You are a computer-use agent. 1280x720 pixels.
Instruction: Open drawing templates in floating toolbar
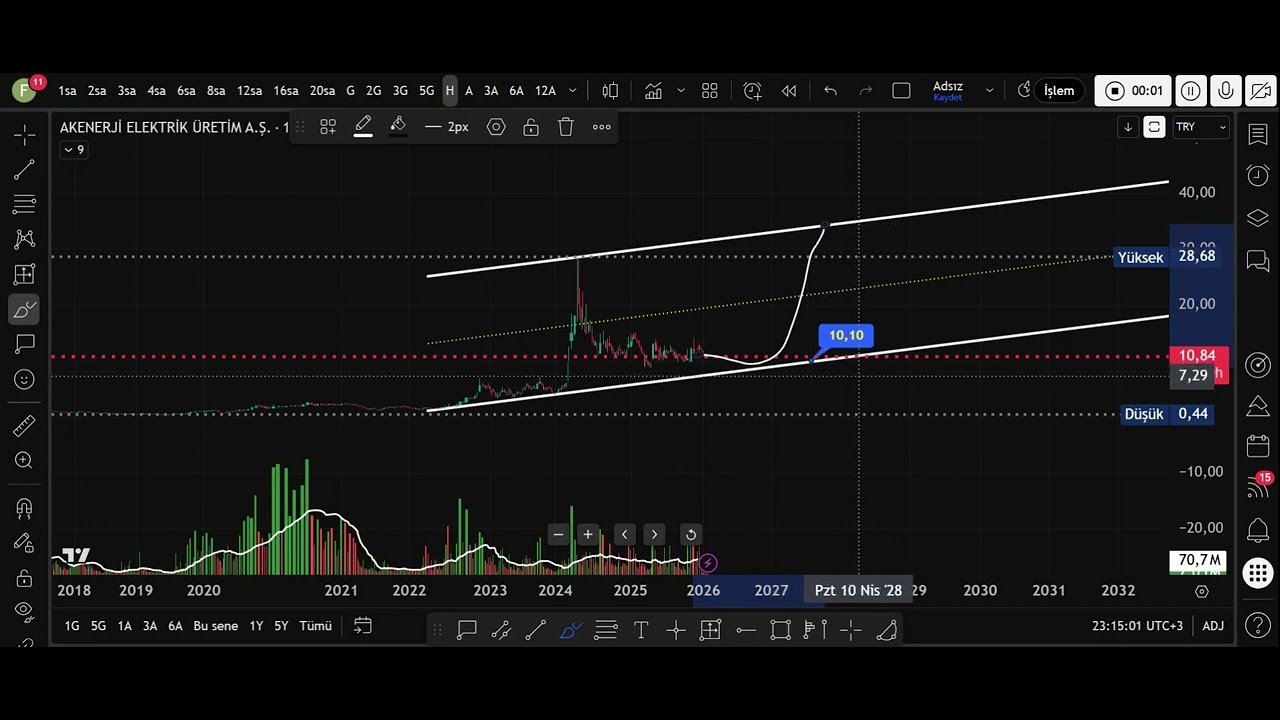pos(328,127)
